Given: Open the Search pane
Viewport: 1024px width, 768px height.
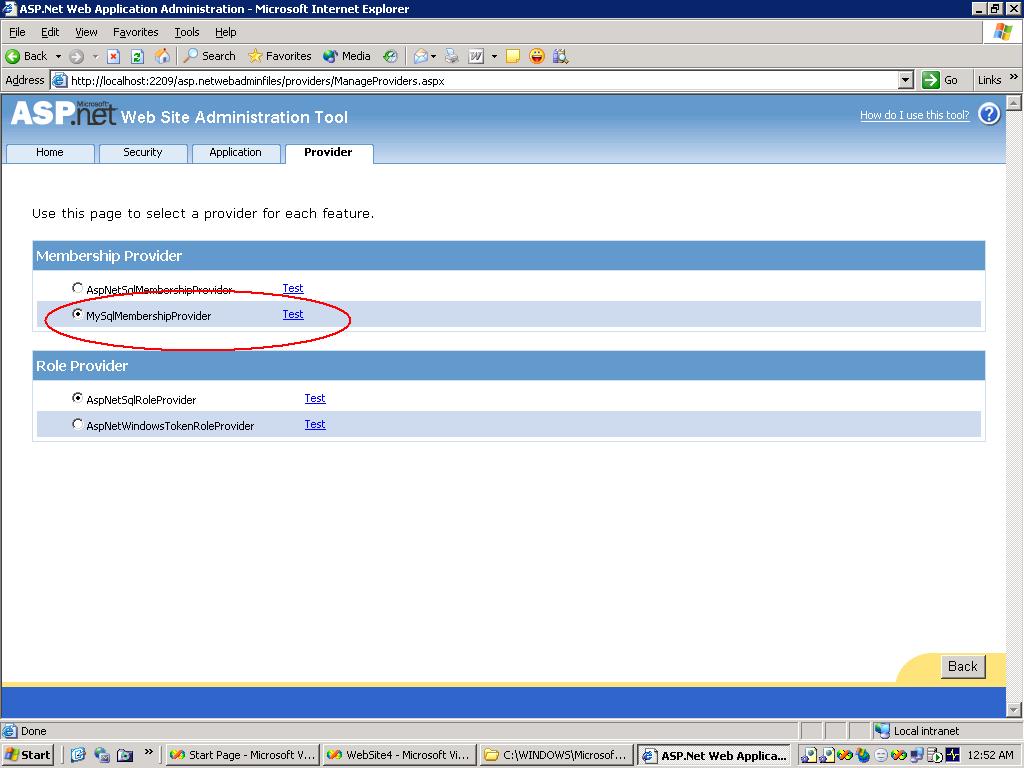Looking at the screenshot, I should 209,56.
